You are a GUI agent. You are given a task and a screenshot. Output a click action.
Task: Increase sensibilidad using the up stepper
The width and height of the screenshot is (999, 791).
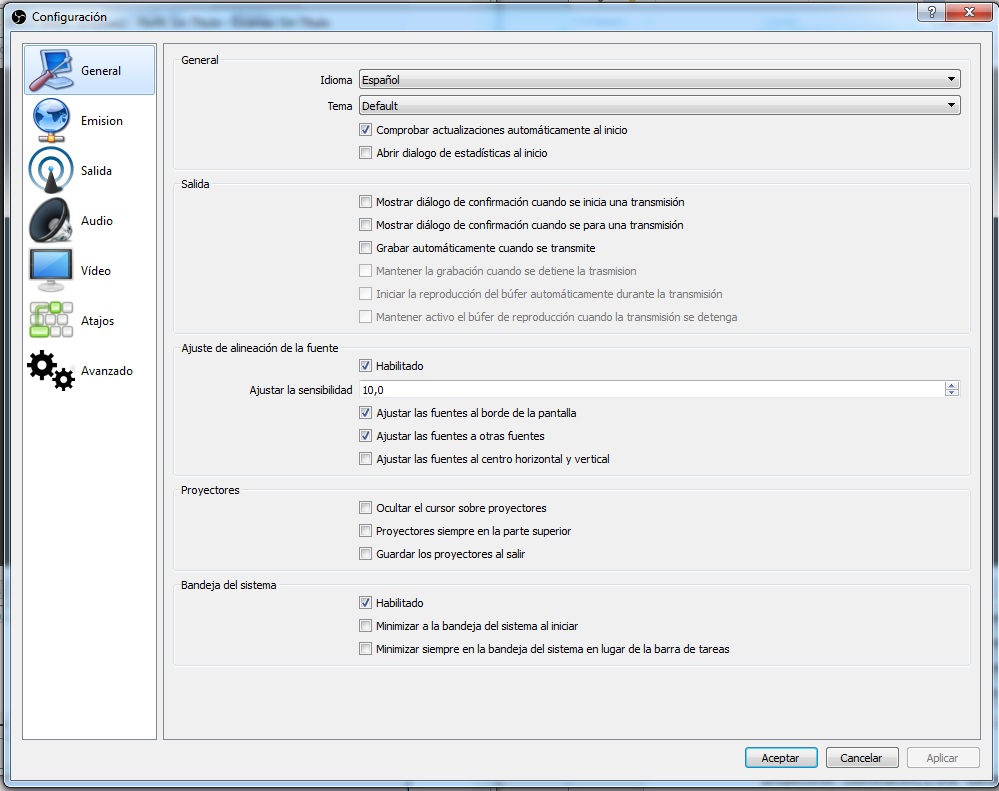tap(952, 384)
